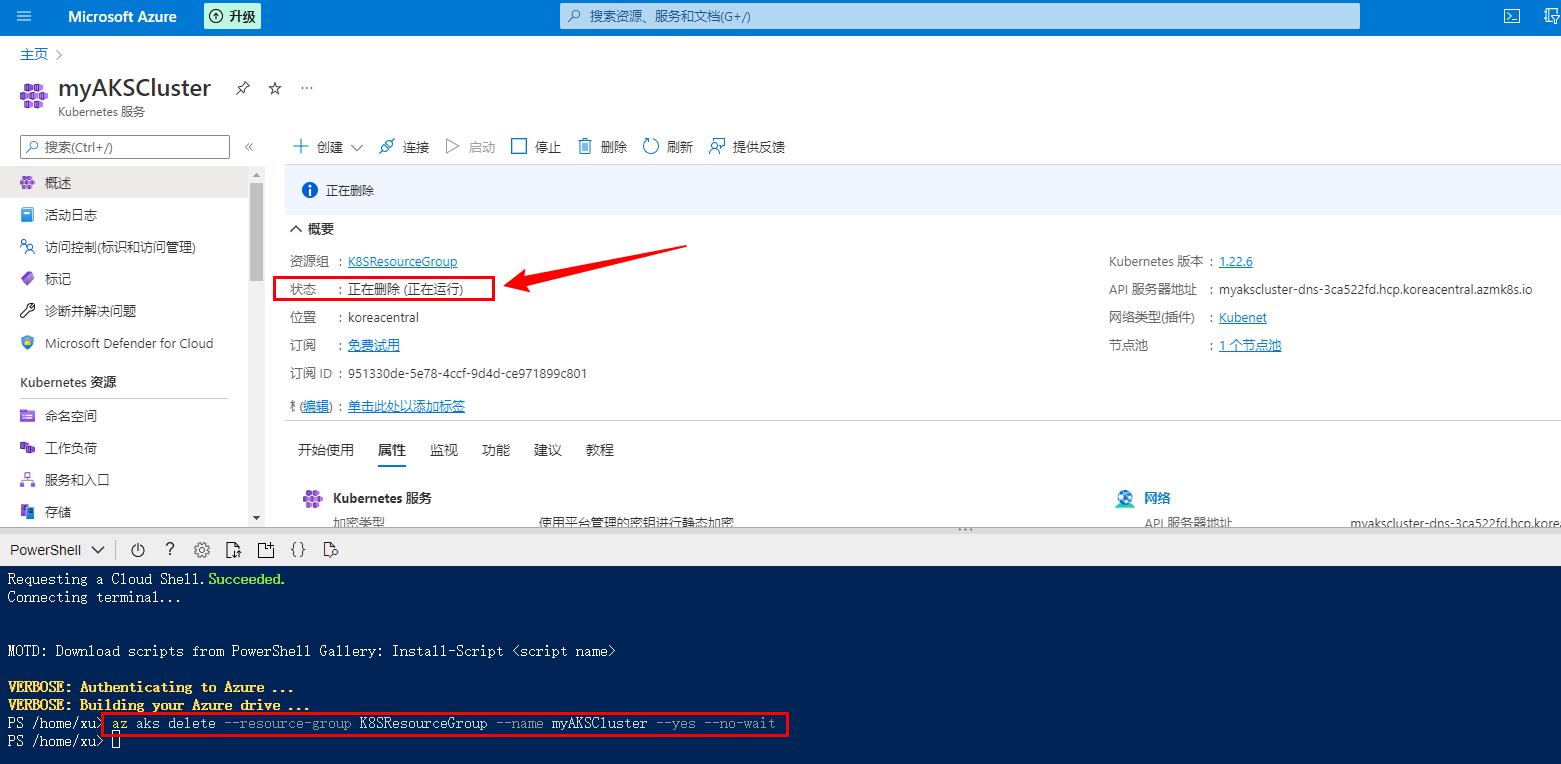Click the 网络 section heading
The width and height of the screenshot is (1561, 764).
1157,498
